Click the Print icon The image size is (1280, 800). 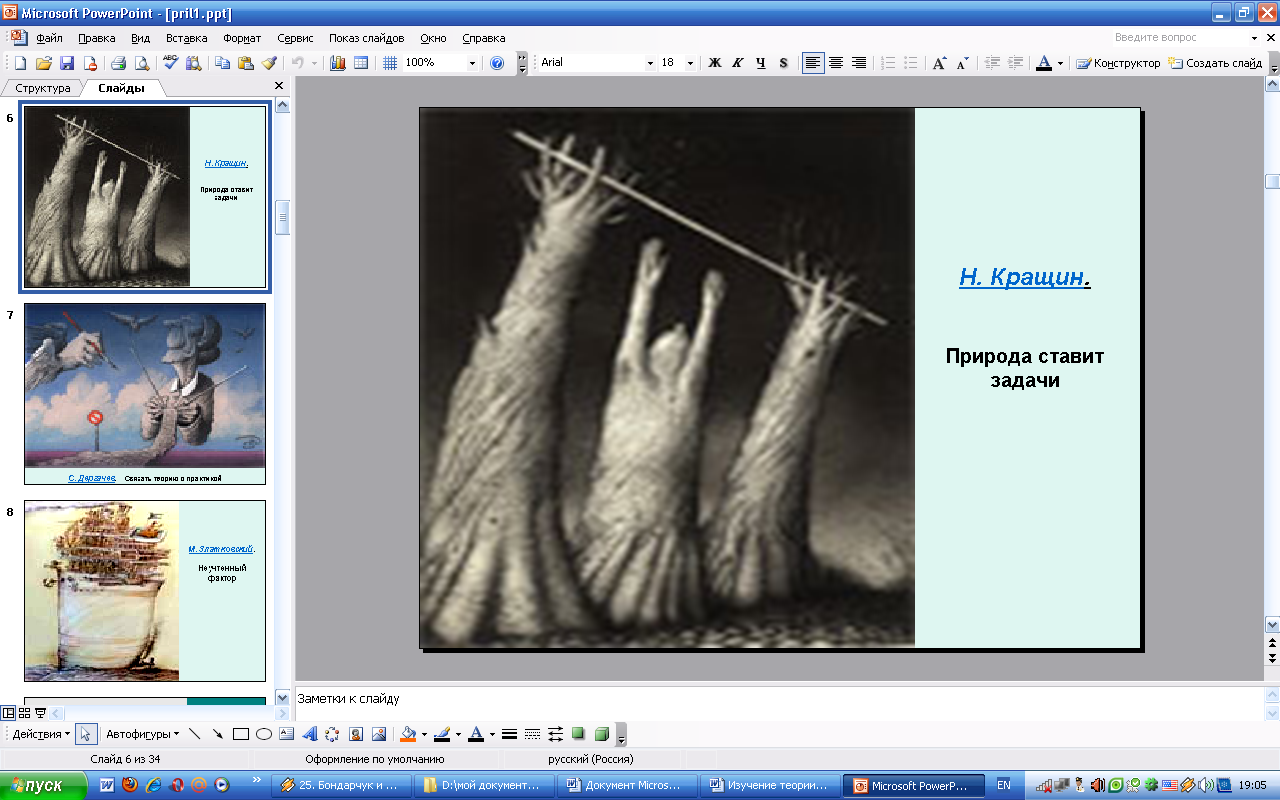pyautogui.click(x=119, y=63)
